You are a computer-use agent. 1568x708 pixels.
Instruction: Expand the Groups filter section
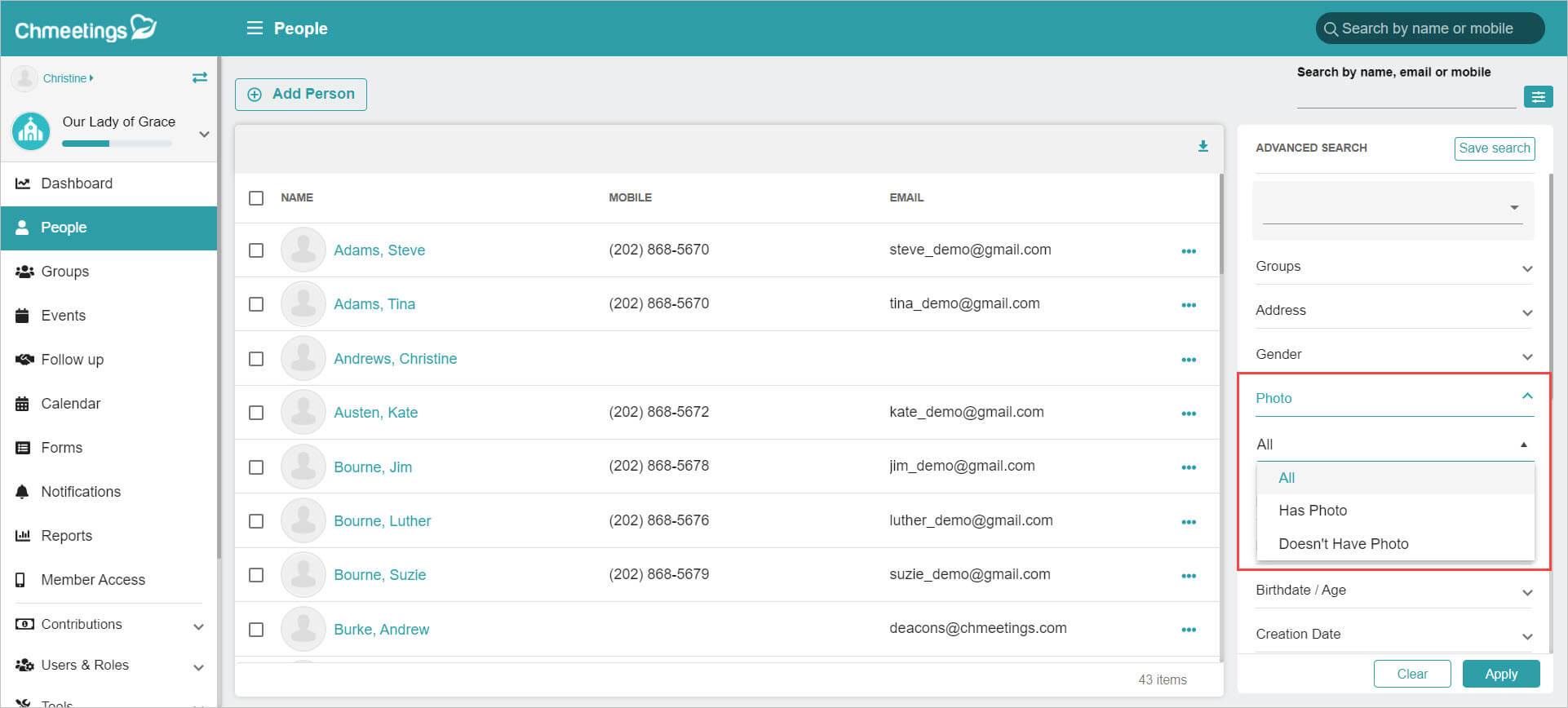coord(1394,267)
